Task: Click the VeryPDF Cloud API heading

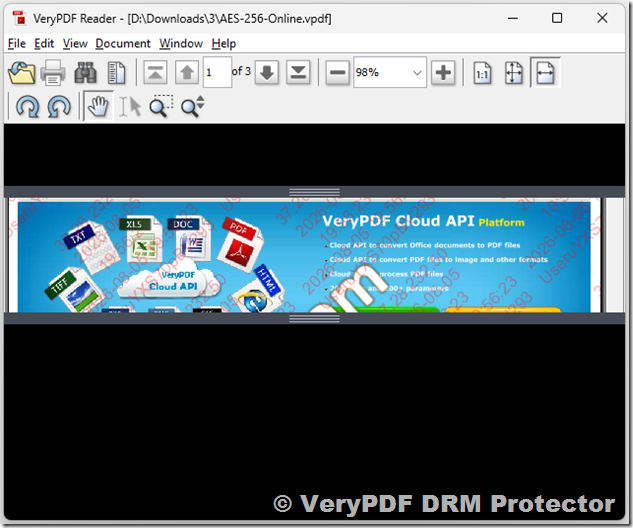Action: (398, 221)
